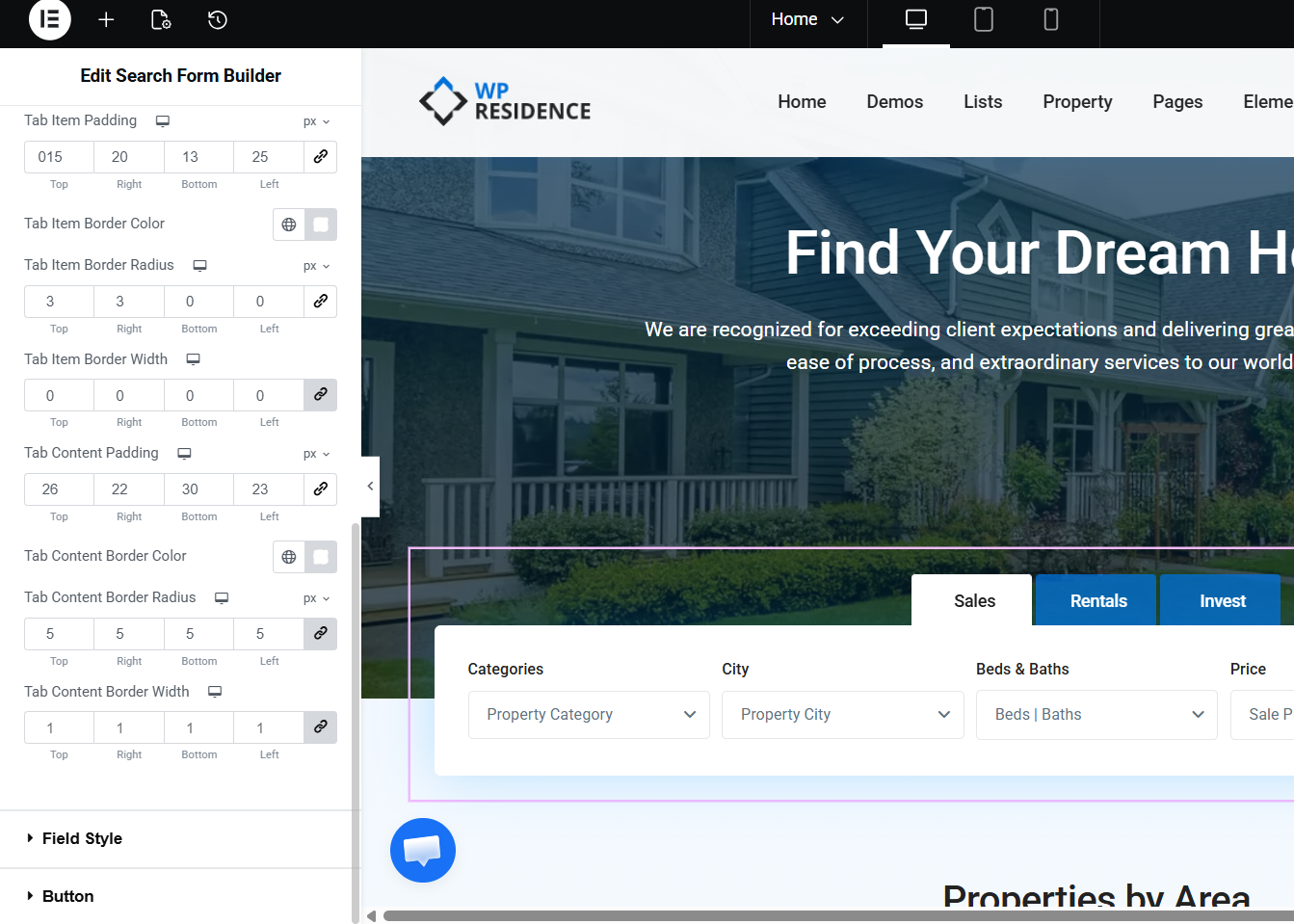
Task: Click global color icon for Tab Item Border Color
Action: 289,224
